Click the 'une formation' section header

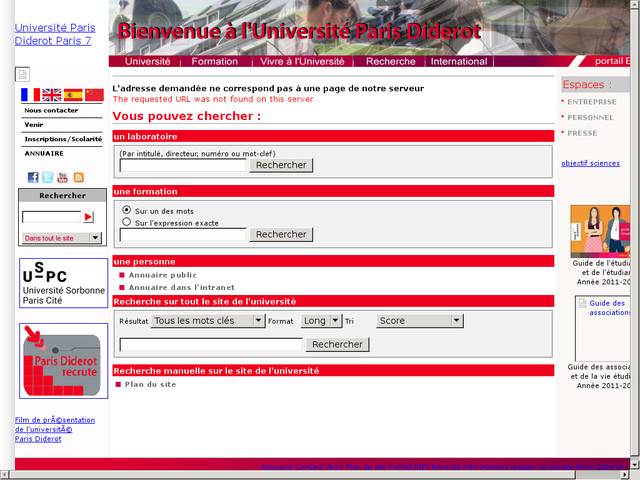pos(333,191)
